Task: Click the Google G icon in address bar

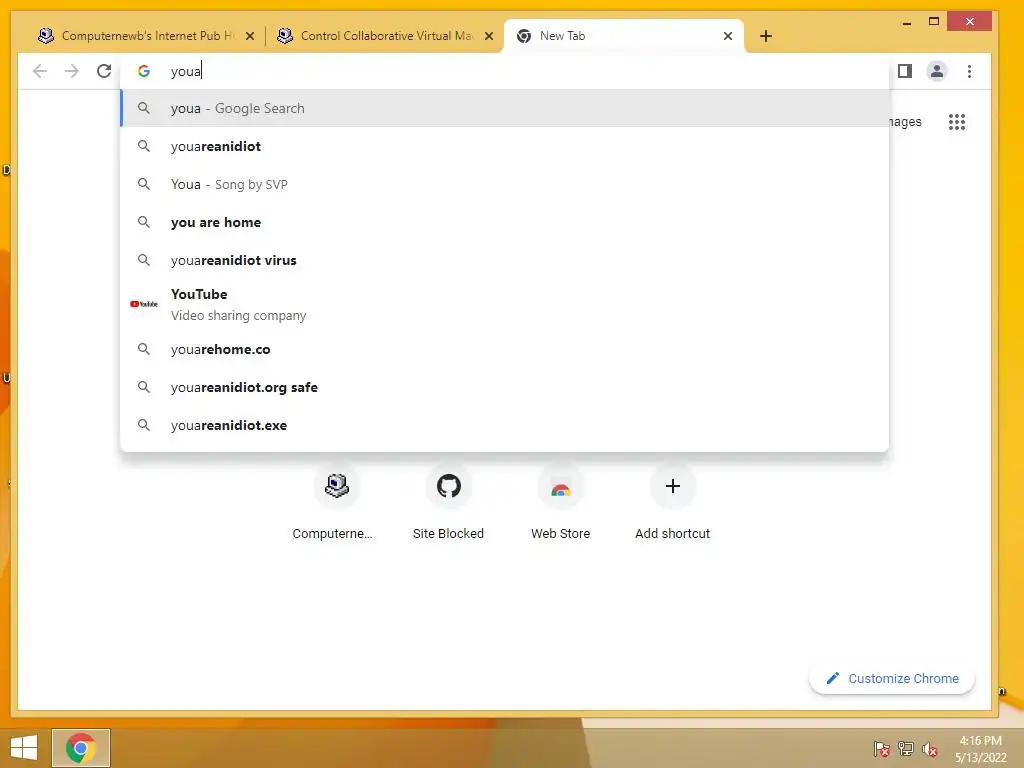Action: tap(144, 71)
